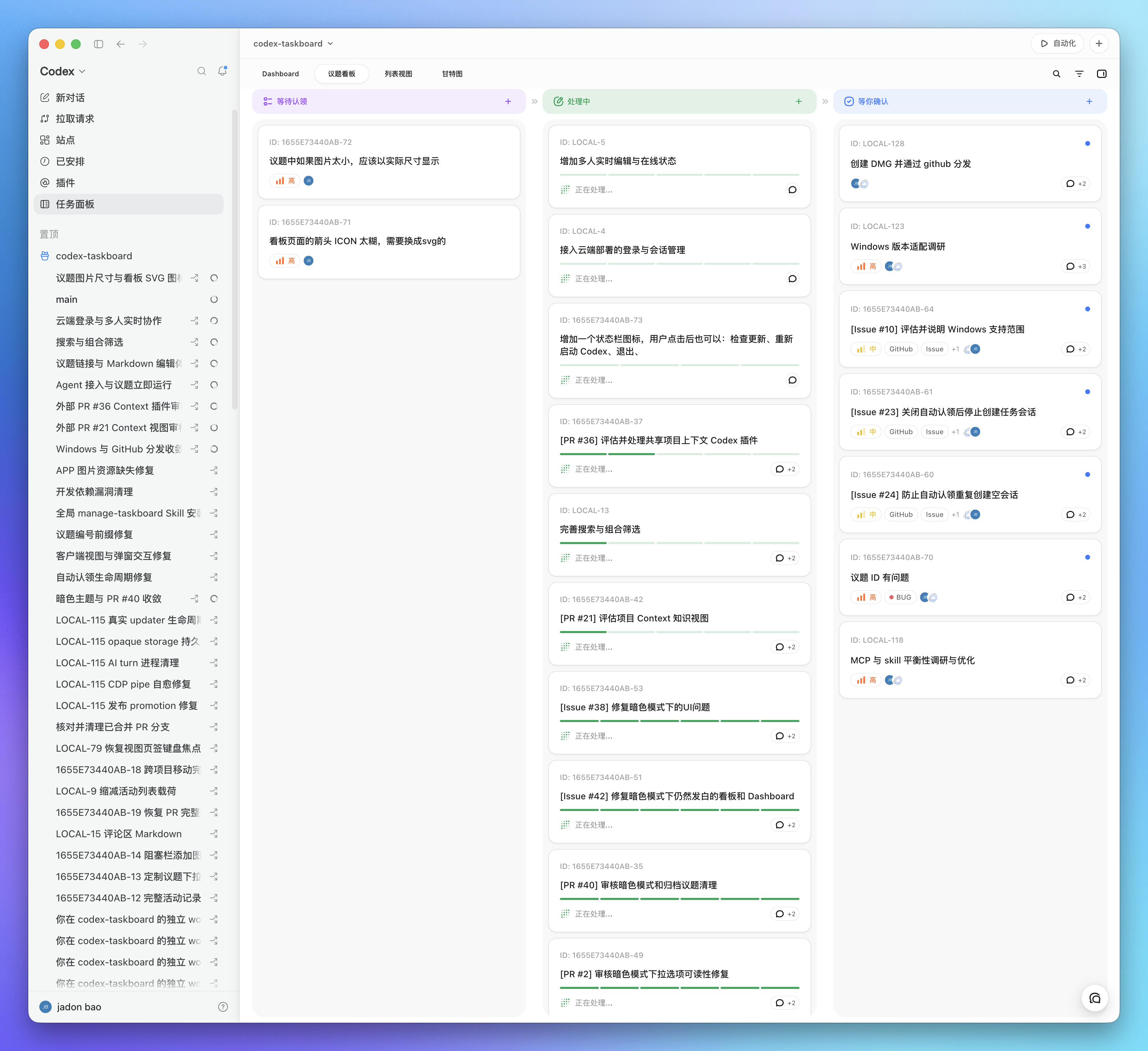Click the 自动化 button
Image resolution: width=1148 pixels, height=1051 pixels.
pos(1057,43)
